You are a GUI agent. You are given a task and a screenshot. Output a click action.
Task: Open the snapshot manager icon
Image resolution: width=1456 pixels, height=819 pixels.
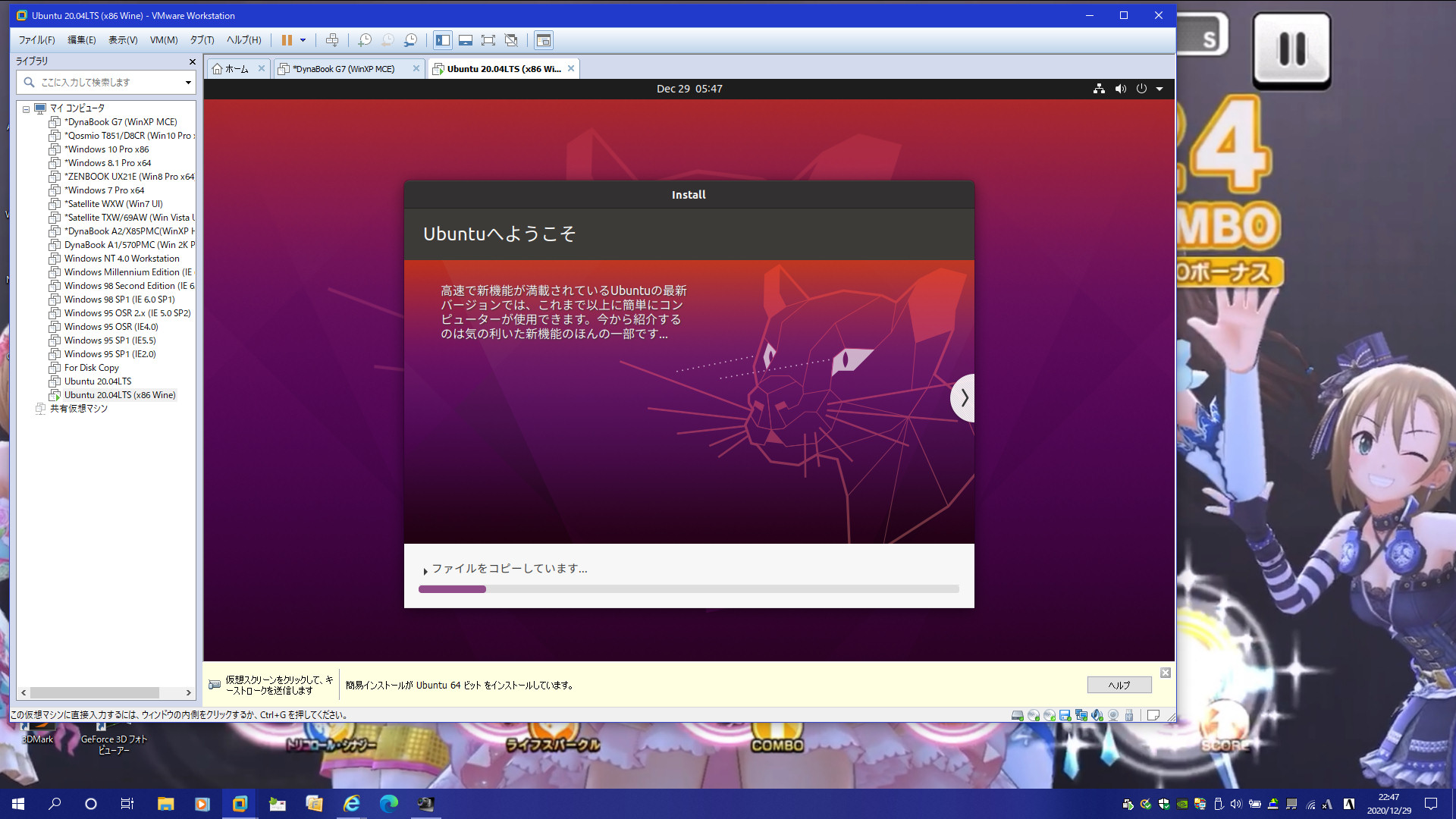[x=410, y=40]
